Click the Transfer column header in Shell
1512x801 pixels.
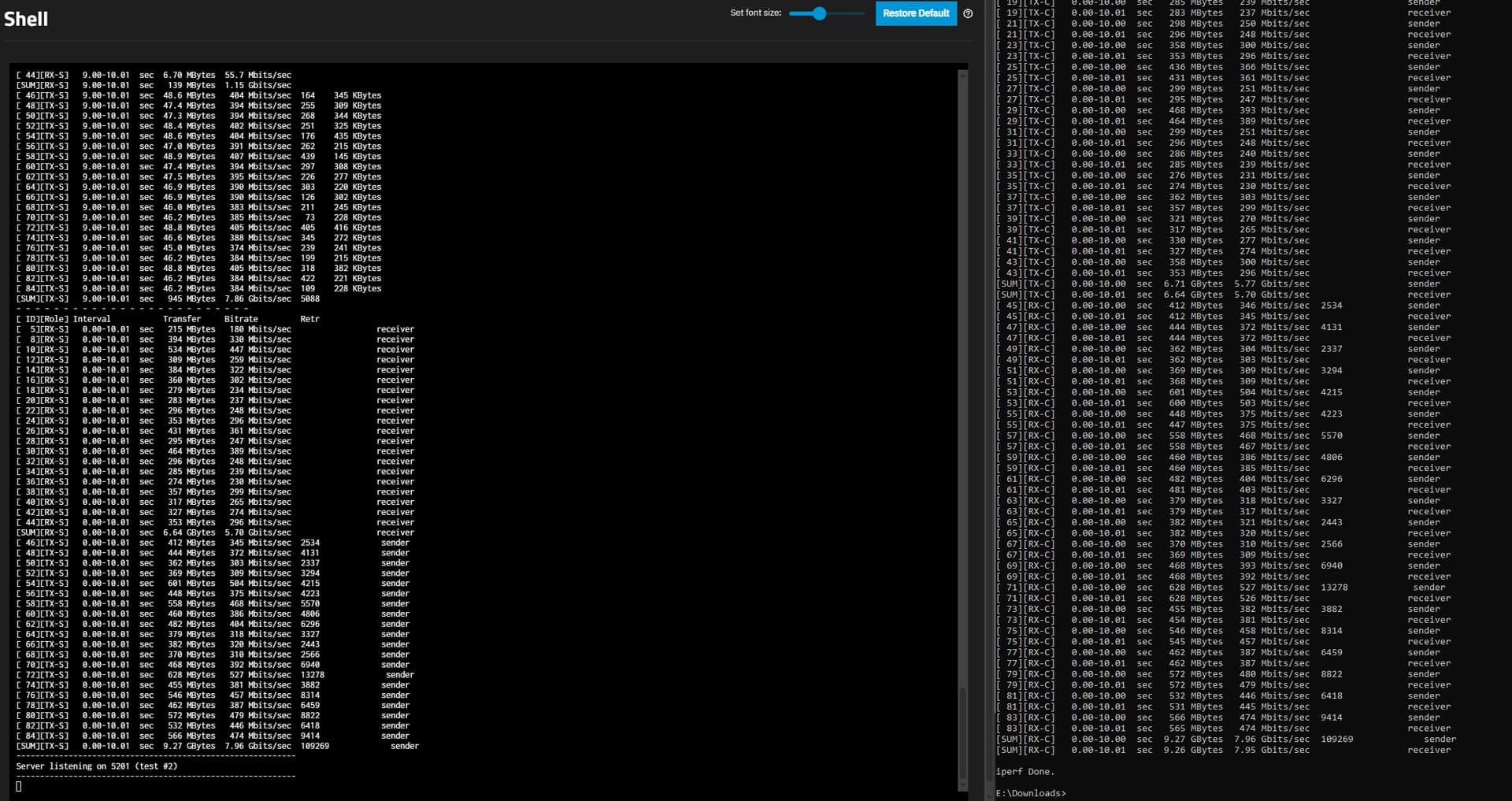point(182,319)
